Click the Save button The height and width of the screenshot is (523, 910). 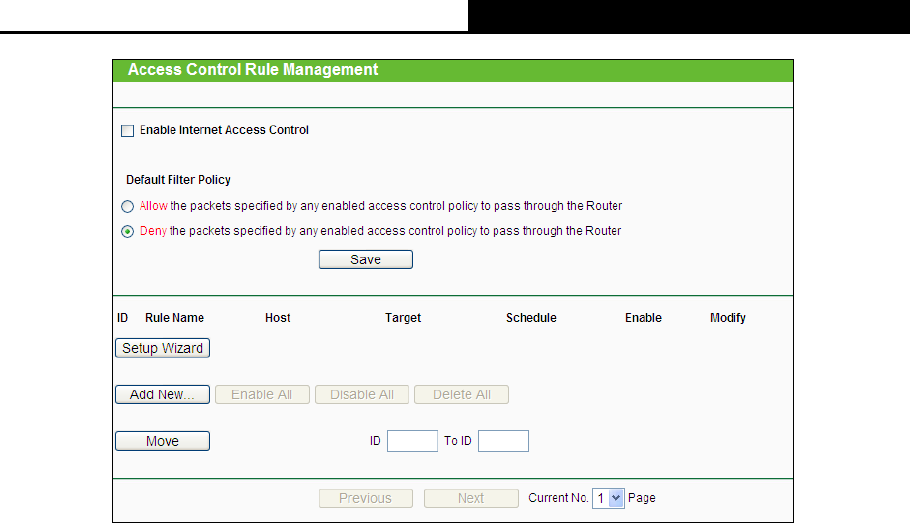coord(366,259)
